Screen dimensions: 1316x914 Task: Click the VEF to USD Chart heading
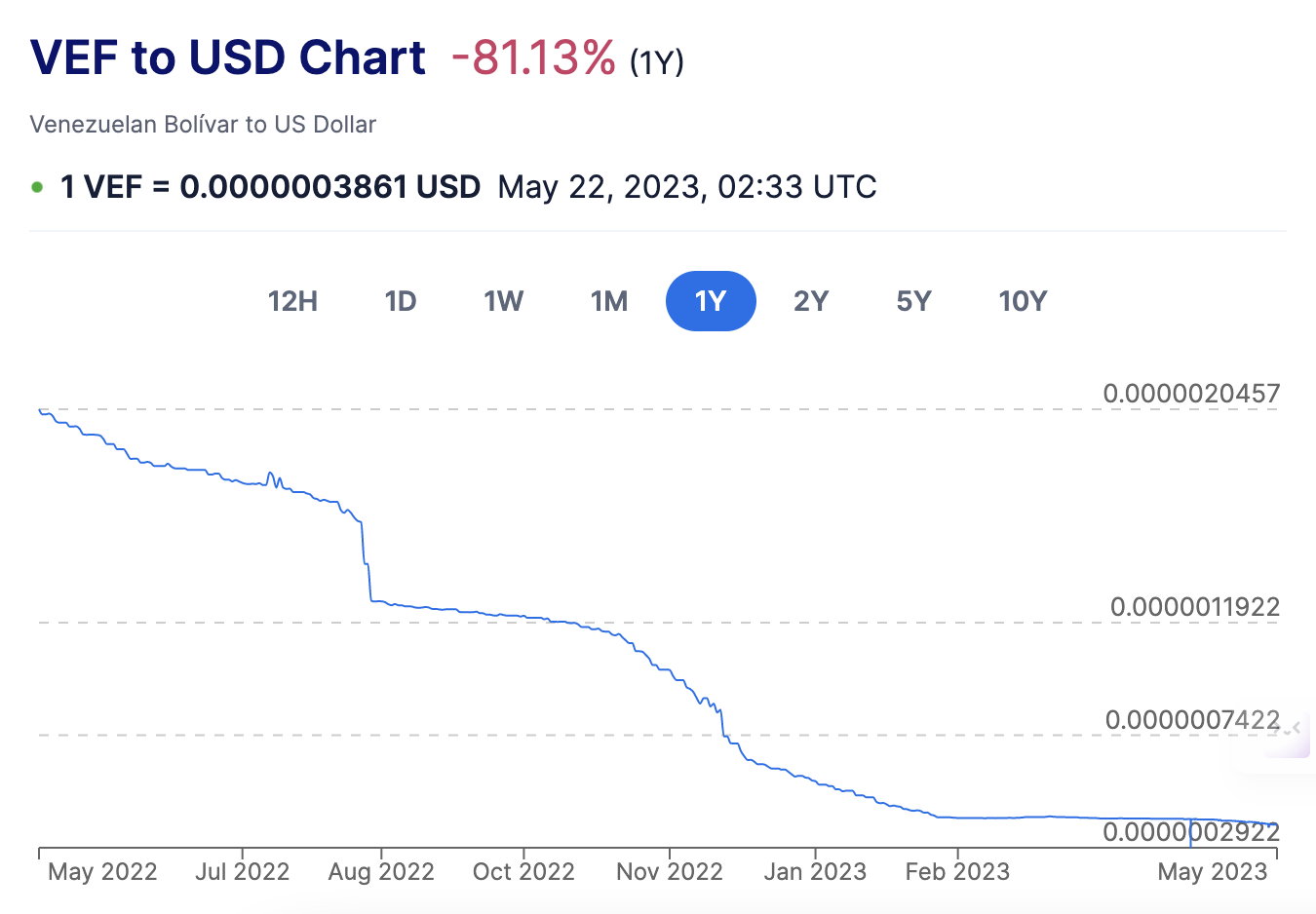pos(228,57)
